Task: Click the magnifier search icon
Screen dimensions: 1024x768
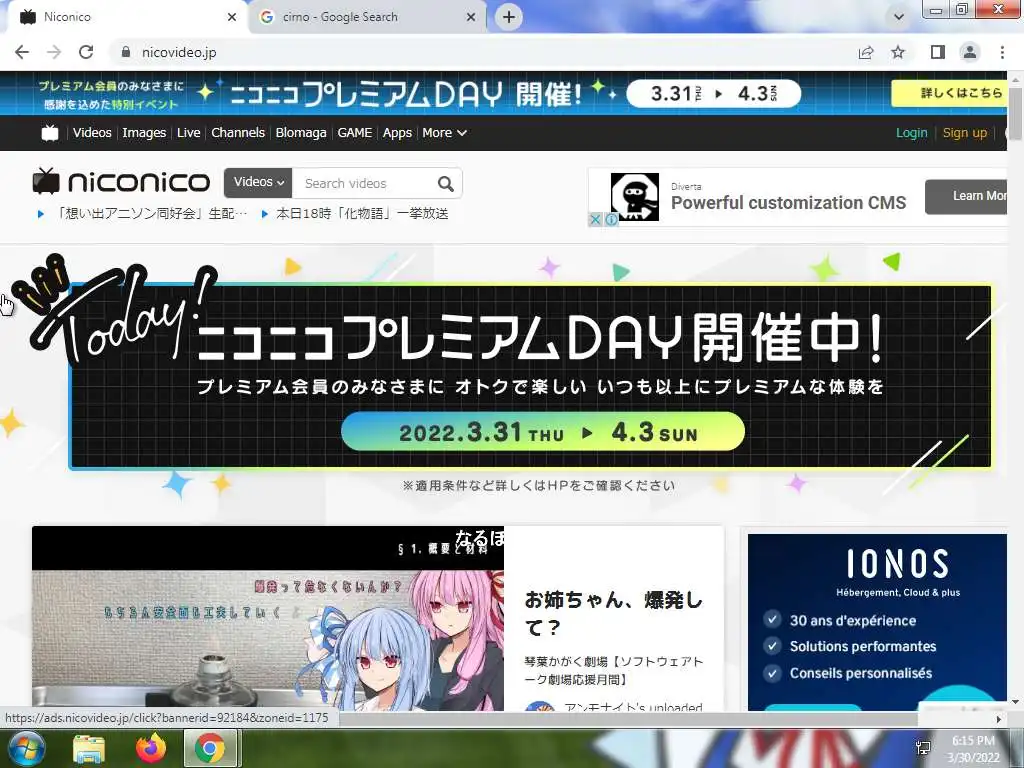Action: coord(446,184)
